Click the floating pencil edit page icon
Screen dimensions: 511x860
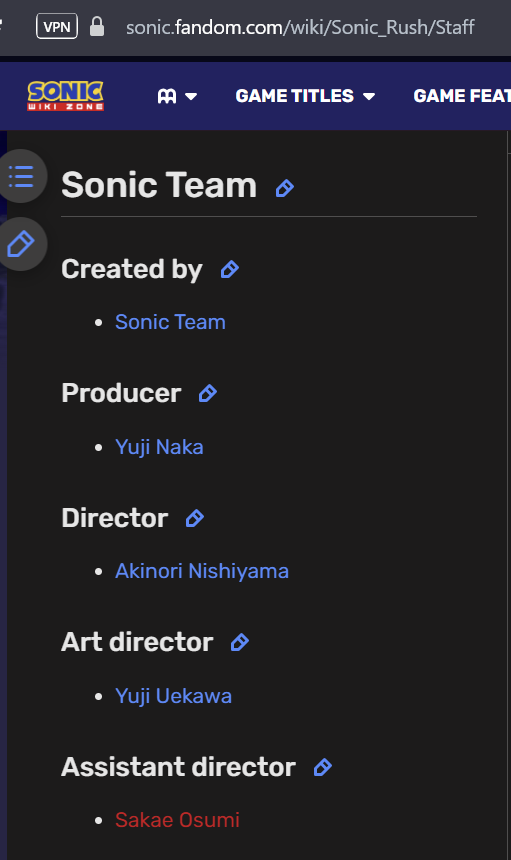21,244
